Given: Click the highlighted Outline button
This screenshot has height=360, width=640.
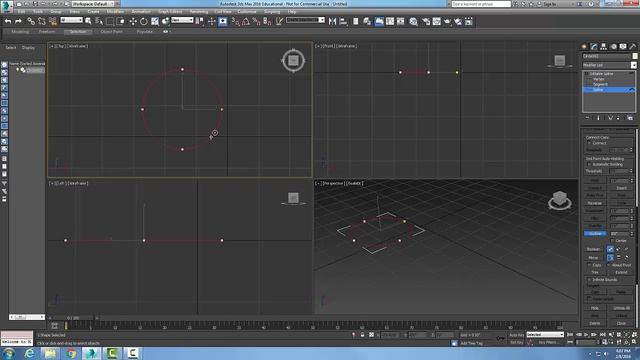Looking at the screenshot, I should [x=595, y=233].
